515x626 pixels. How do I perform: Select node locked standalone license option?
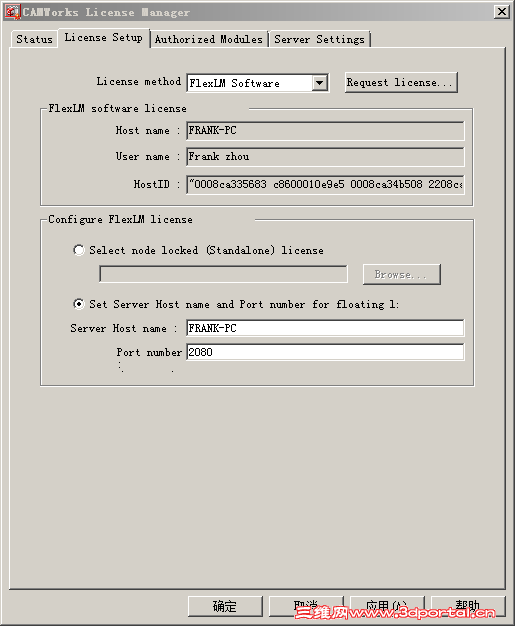pos(79,250)
